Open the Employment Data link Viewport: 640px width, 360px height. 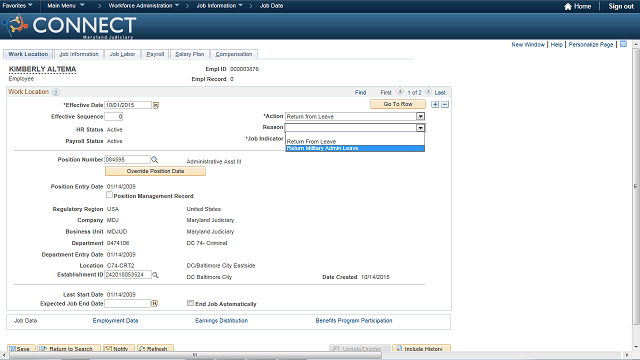pyautogui.click(x=116, y=321)
